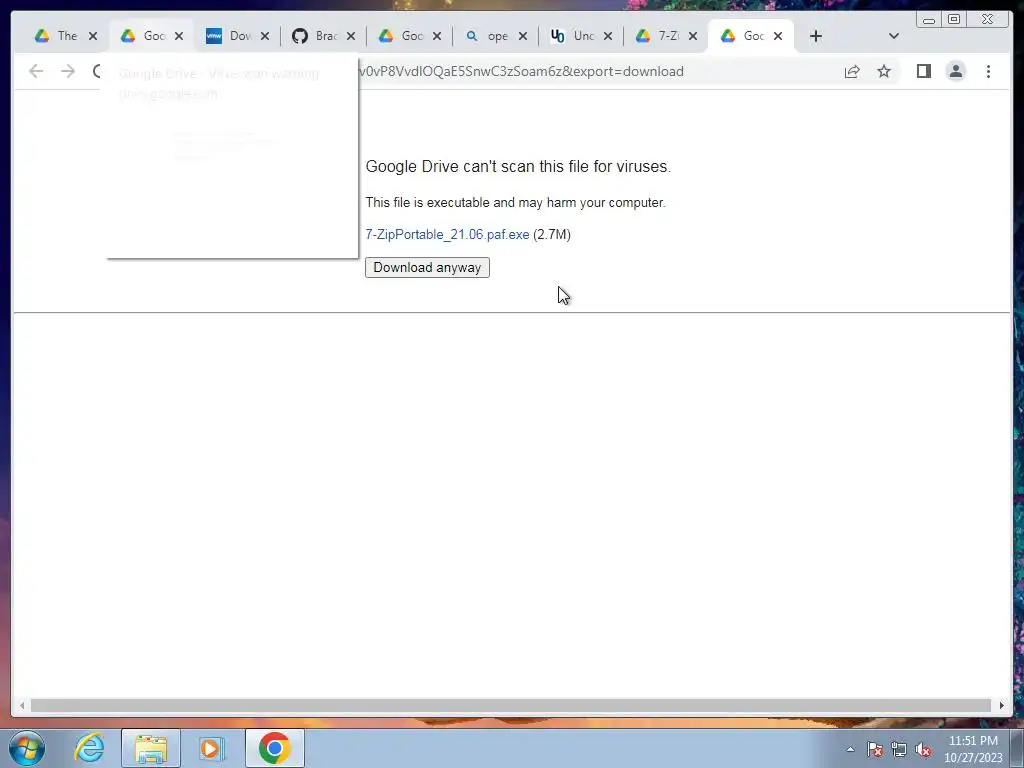1024x768 pixels.
Task: Close the ope search tab
Action: pyautogui.click(x=522, y=36)
